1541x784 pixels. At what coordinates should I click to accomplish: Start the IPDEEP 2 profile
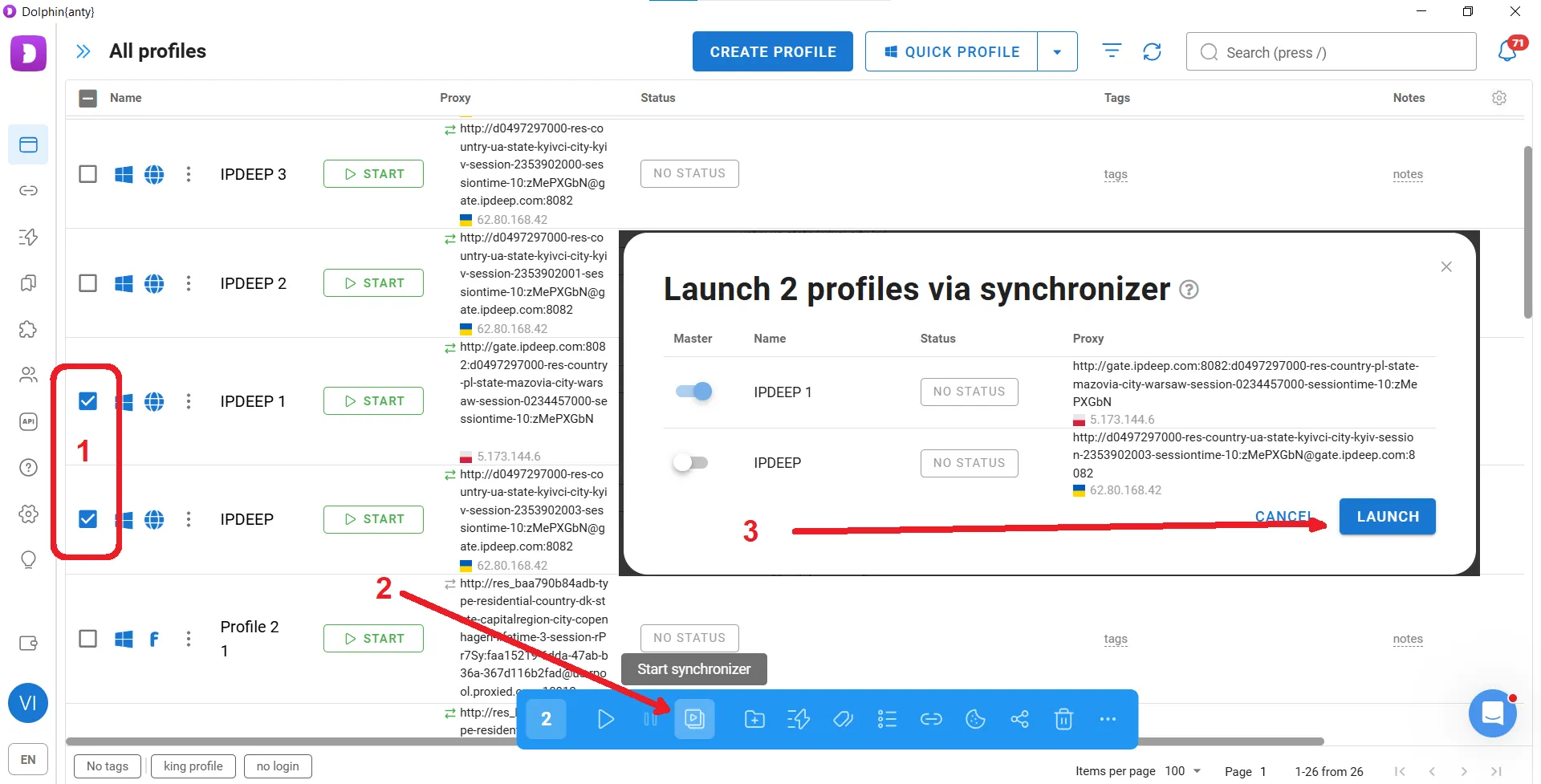[x=373, y=283]
